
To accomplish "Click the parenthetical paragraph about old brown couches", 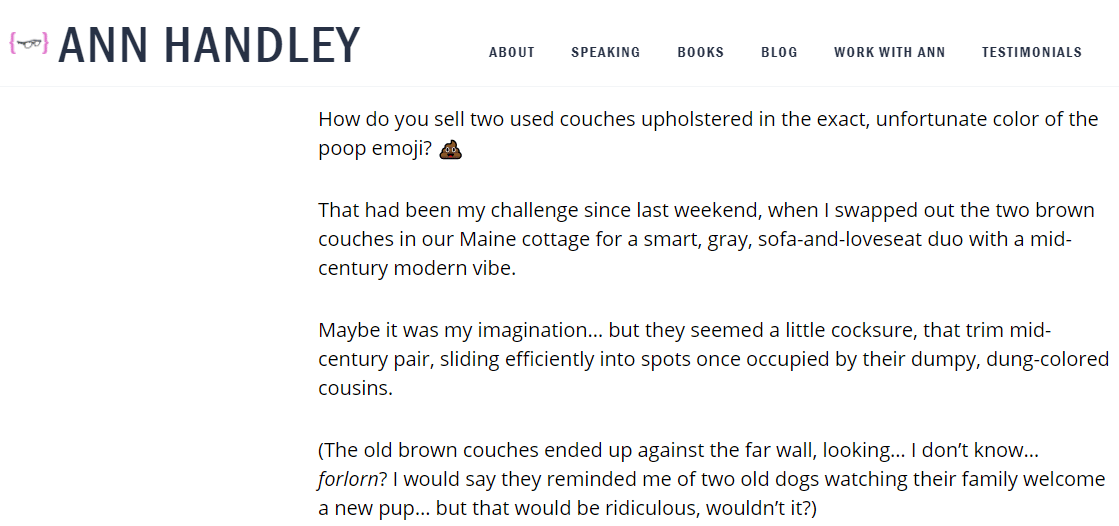I will [712, 479].
